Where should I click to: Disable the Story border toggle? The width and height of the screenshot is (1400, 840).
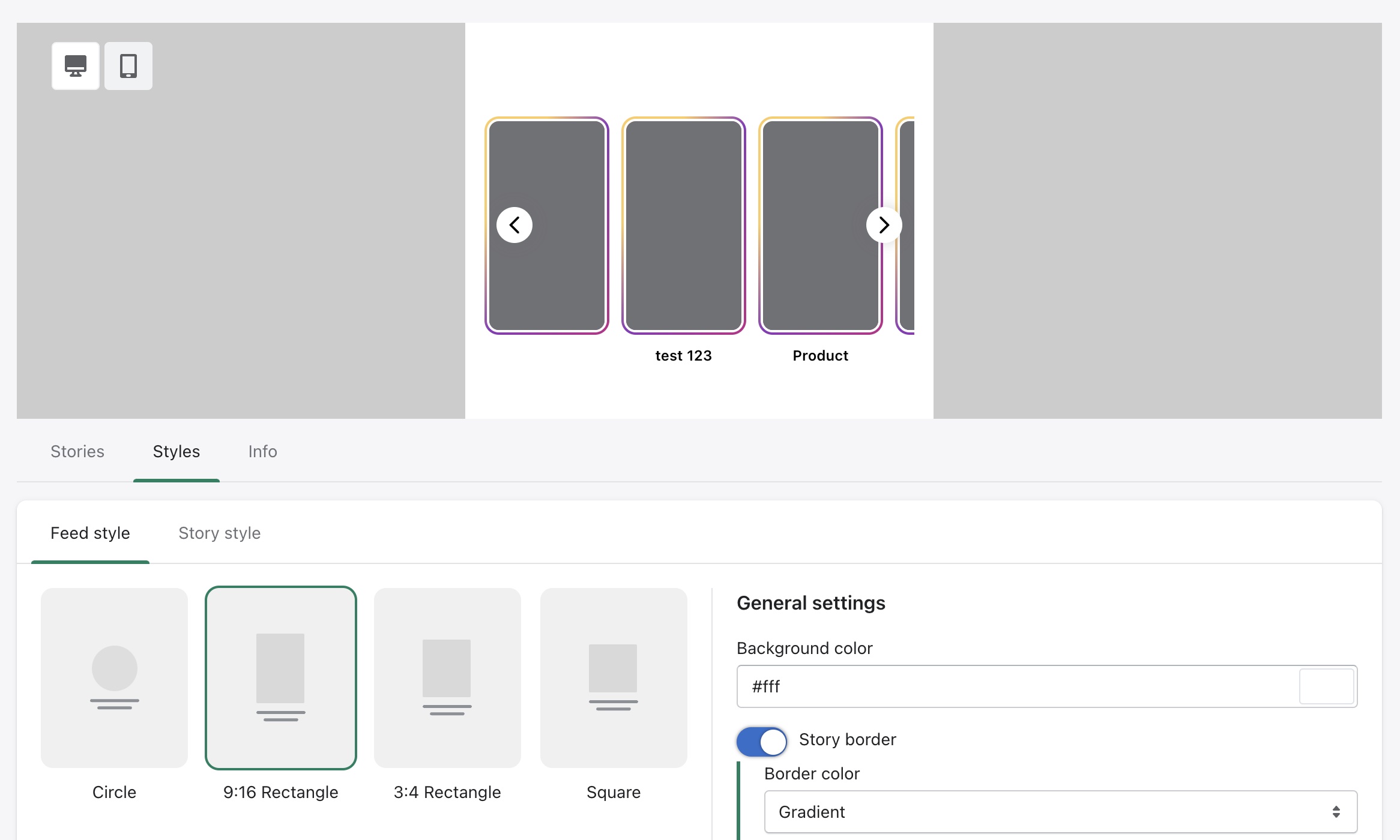tap(761, 742)
